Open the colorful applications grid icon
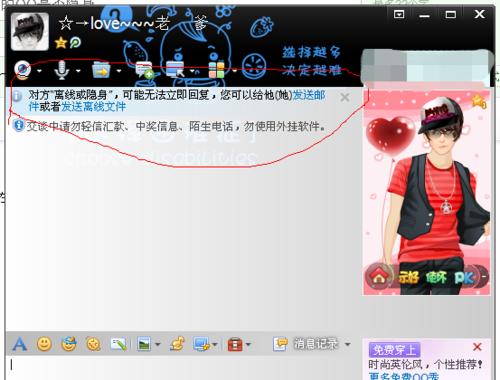The height and width of the screenshot is (380, 500). (x=216, y=70)
